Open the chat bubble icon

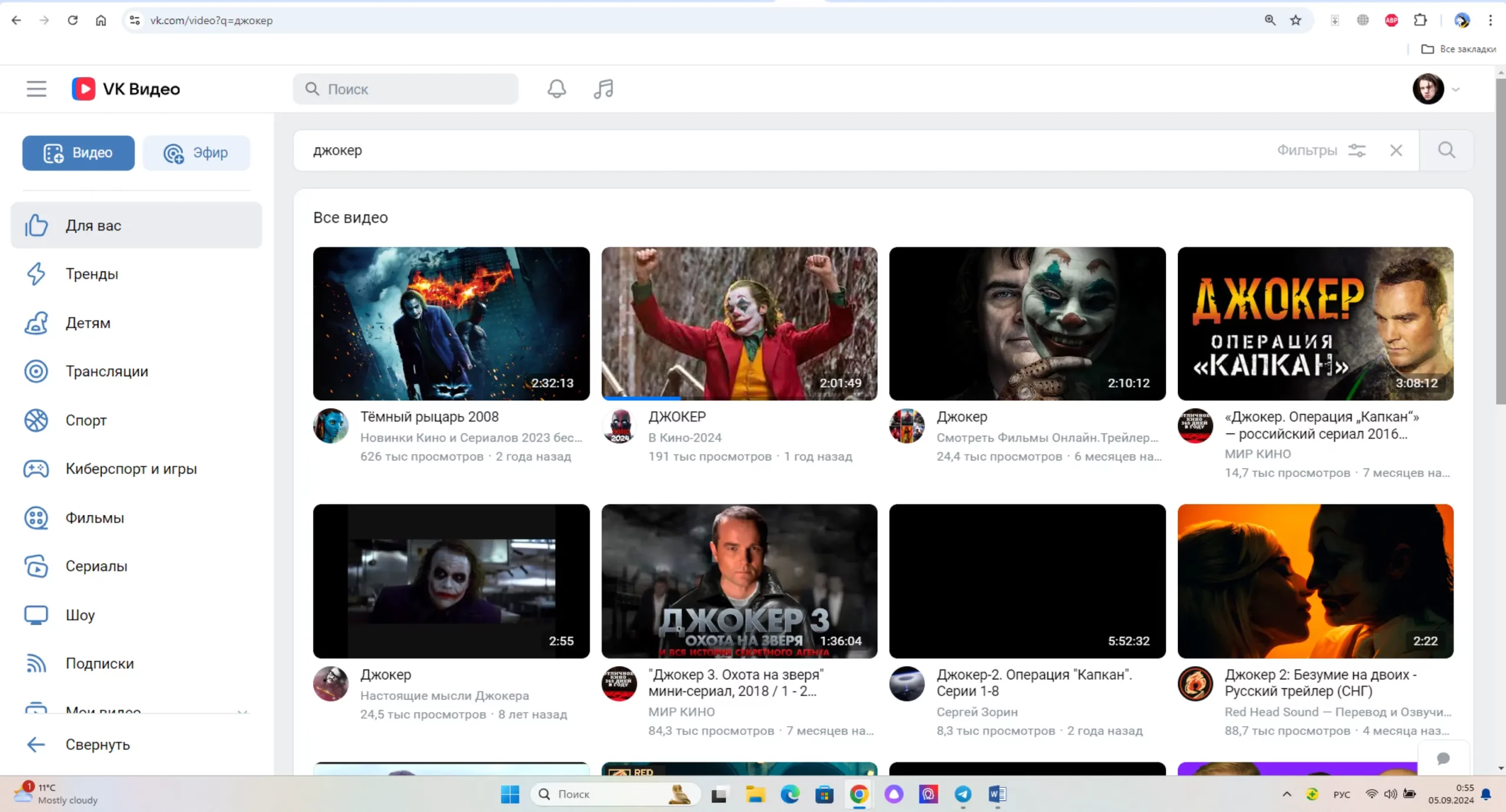(x=1443, y=758)
